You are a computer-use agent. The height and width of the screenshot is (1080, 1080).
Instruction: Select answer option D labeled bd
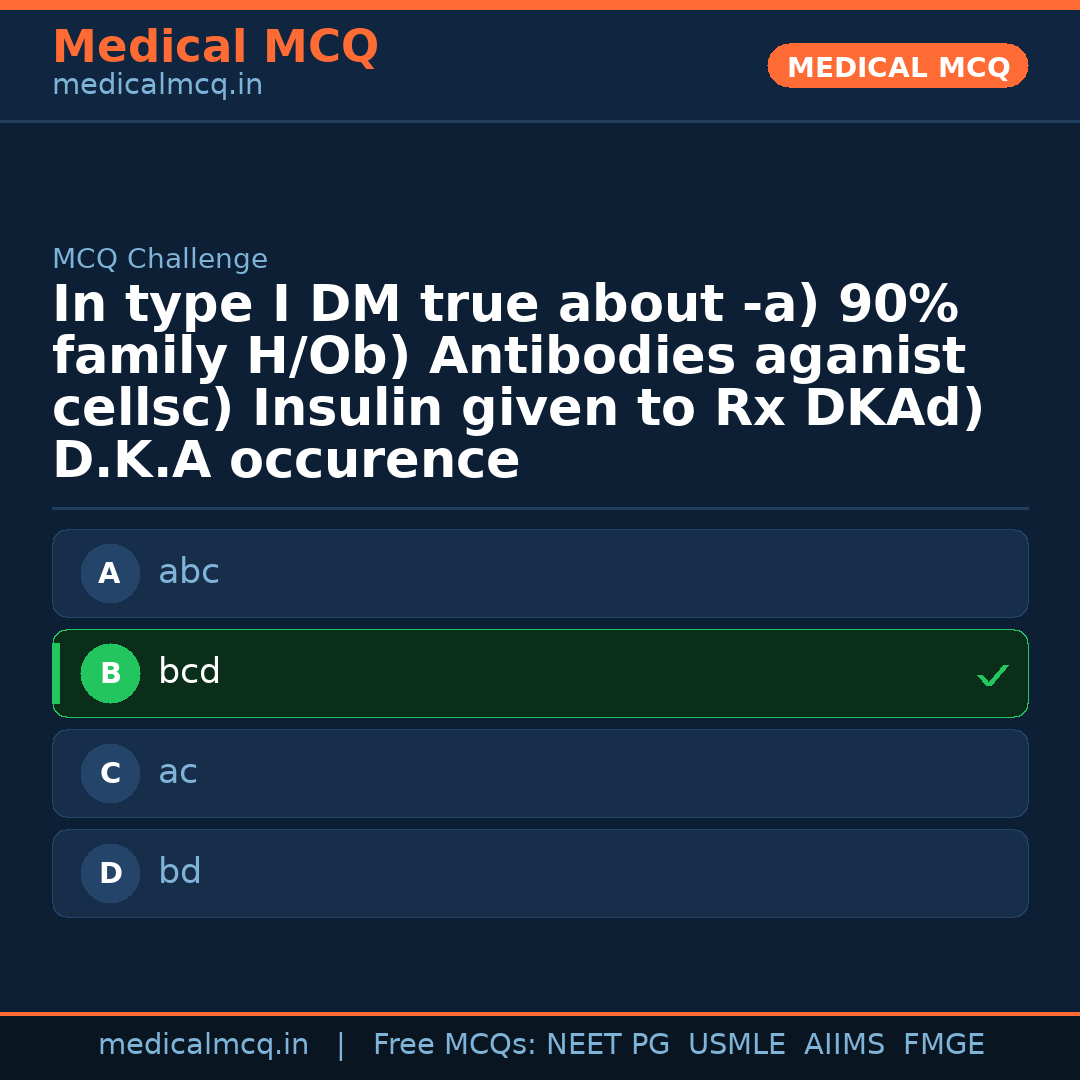click(x=540, y=873)
